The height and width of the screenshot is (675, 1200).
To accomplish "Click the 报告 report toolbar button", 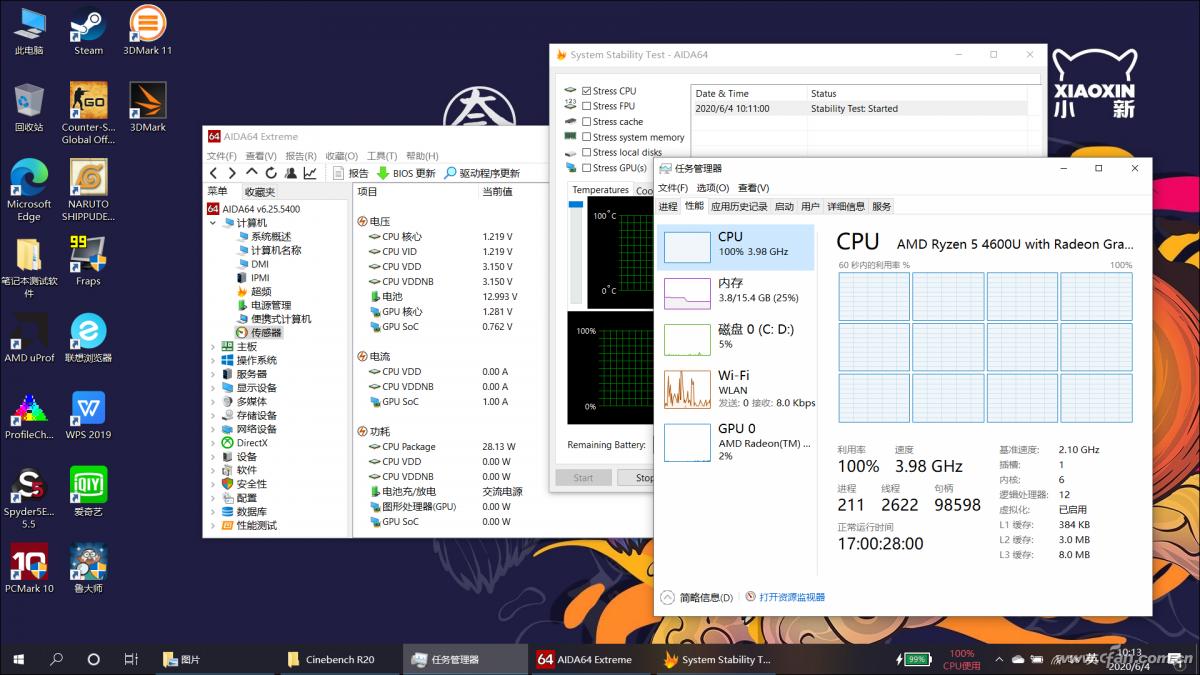I will coord(351,173).
